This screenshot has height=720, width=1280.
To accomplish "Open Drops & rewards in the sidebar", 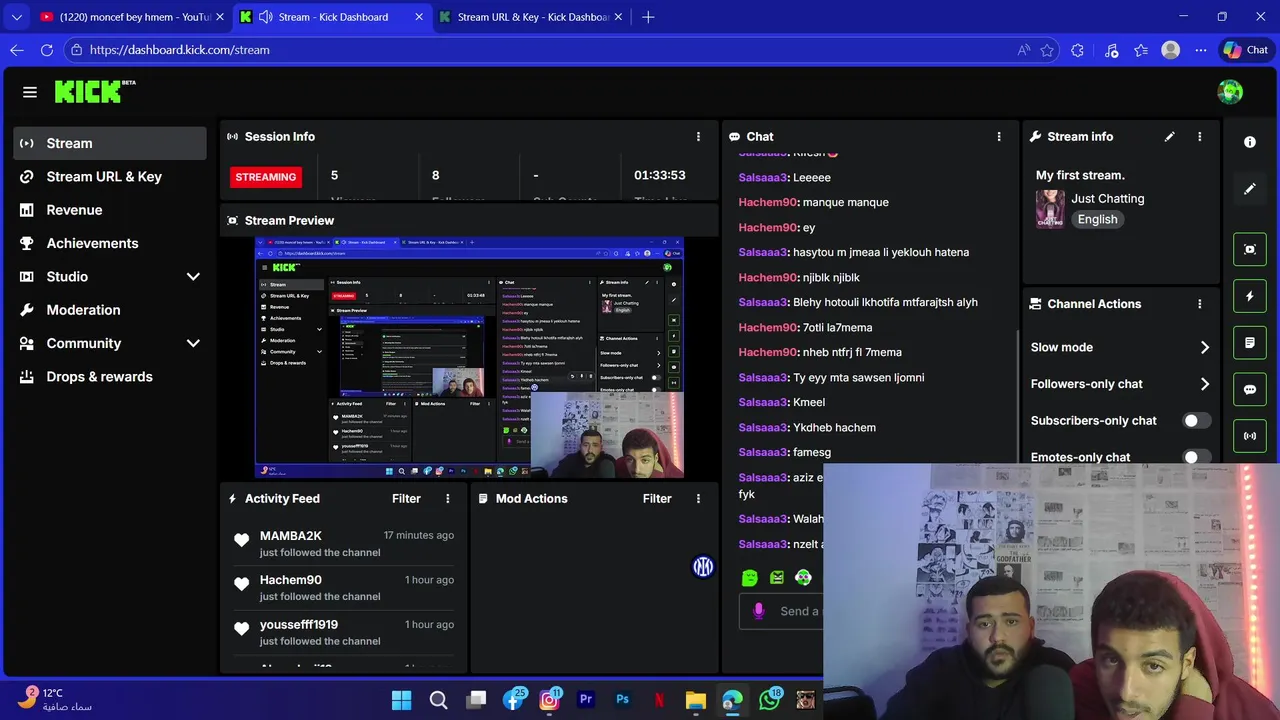I will click(x=110, y=377).
